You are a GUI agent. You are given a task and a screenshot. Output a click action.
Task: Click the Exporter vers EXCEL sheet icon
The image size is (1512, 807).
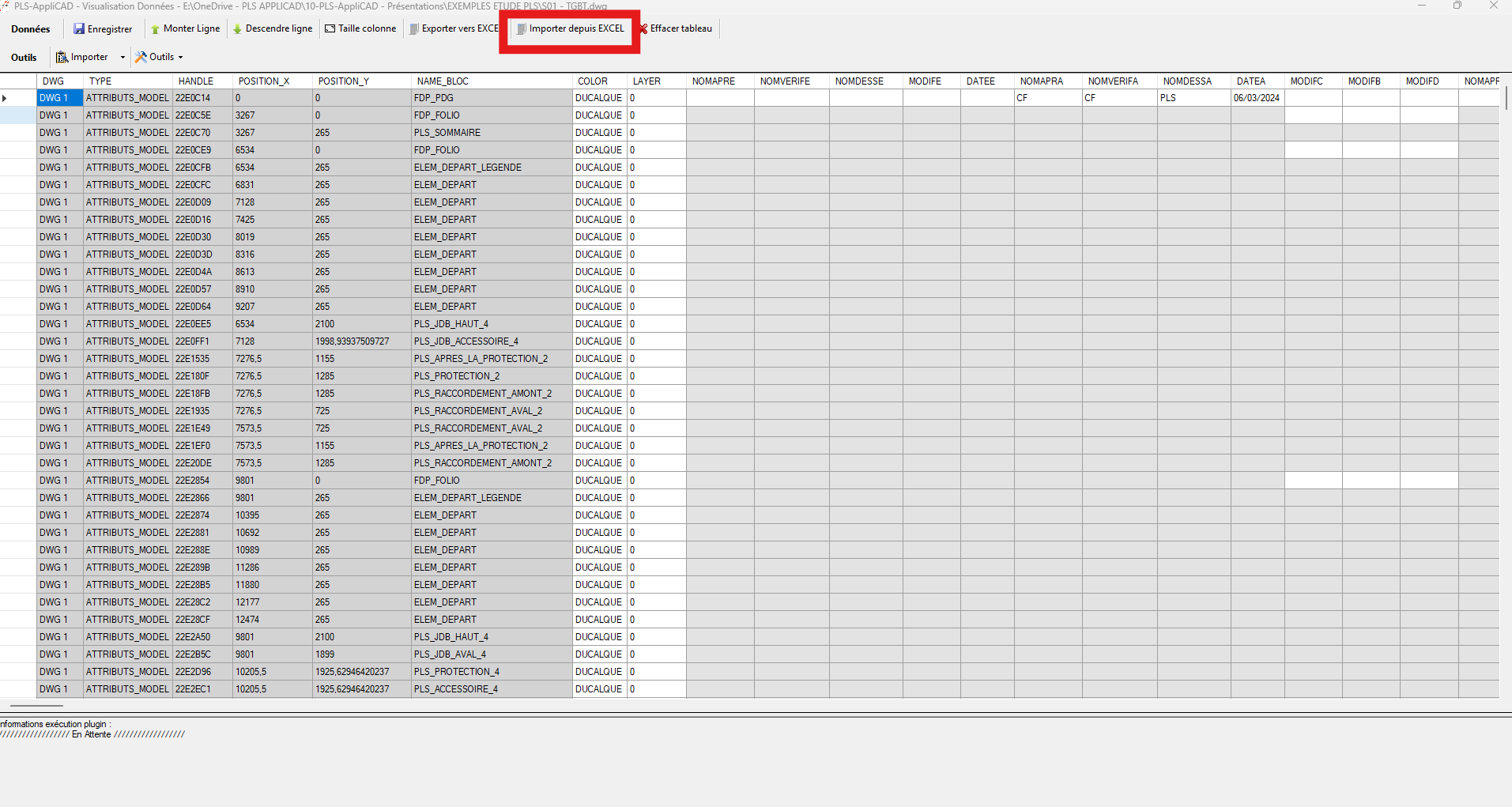pyautogui.click(x=414, y=28)
